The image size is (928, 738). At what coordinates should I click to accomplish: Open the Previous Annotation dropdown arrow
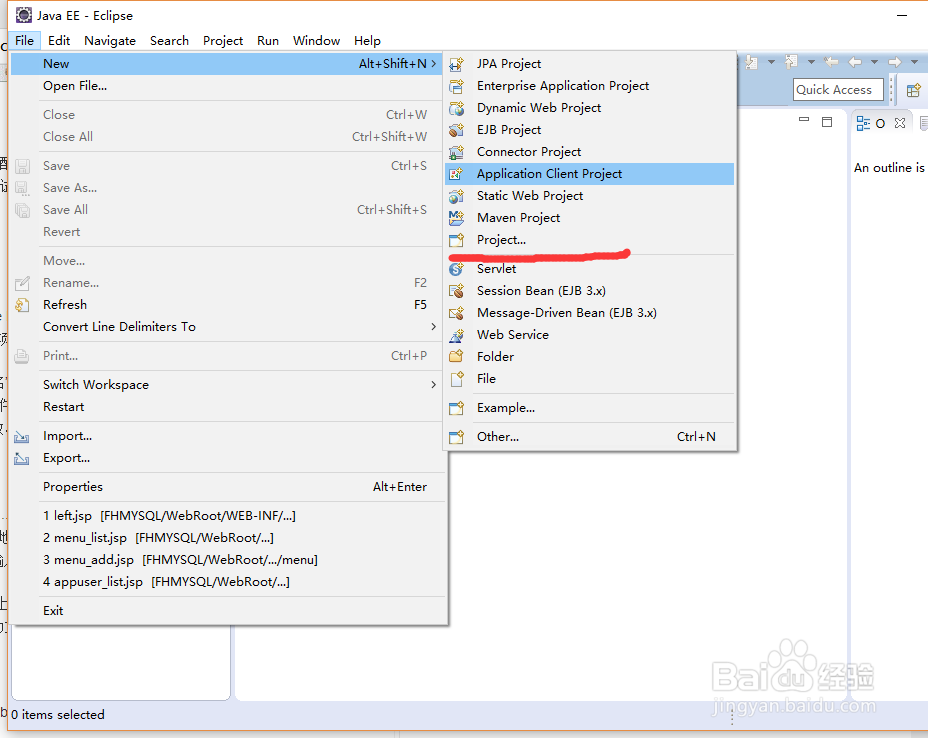[811, 62]
